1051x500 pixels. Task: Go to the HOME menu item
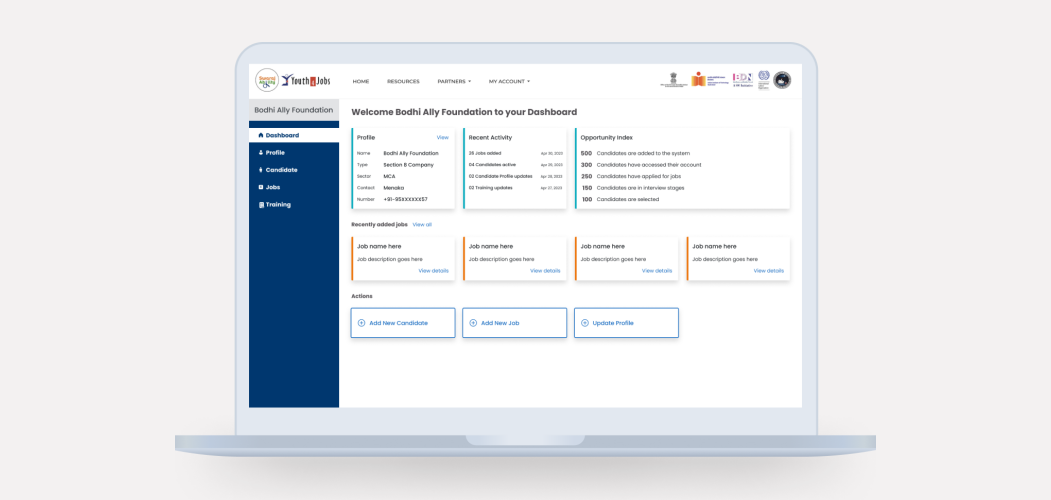[361, 81]
